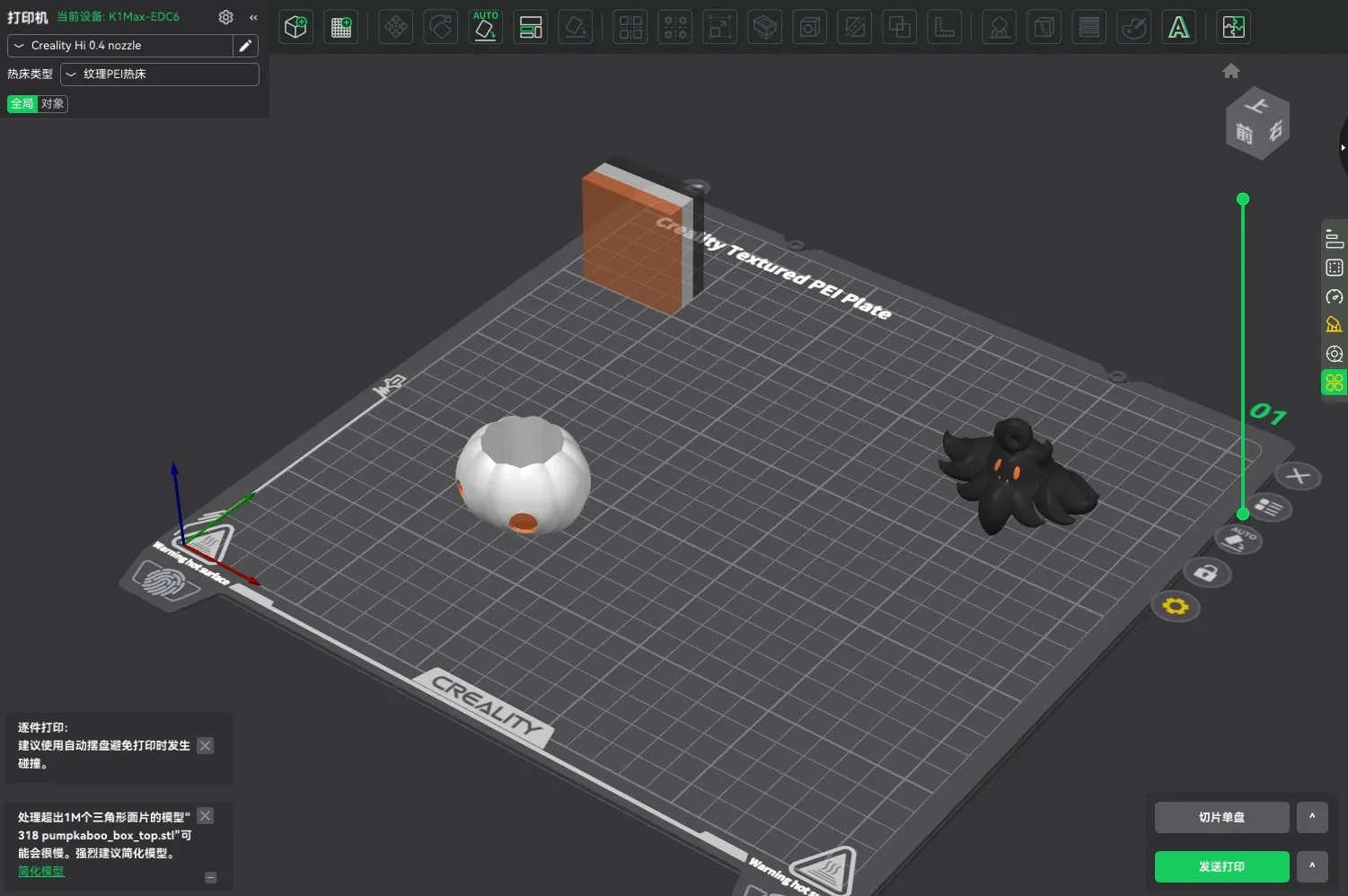
Task: Click the green four-leaf icon in the right sidebar
Action: [x=1335, y=382]
